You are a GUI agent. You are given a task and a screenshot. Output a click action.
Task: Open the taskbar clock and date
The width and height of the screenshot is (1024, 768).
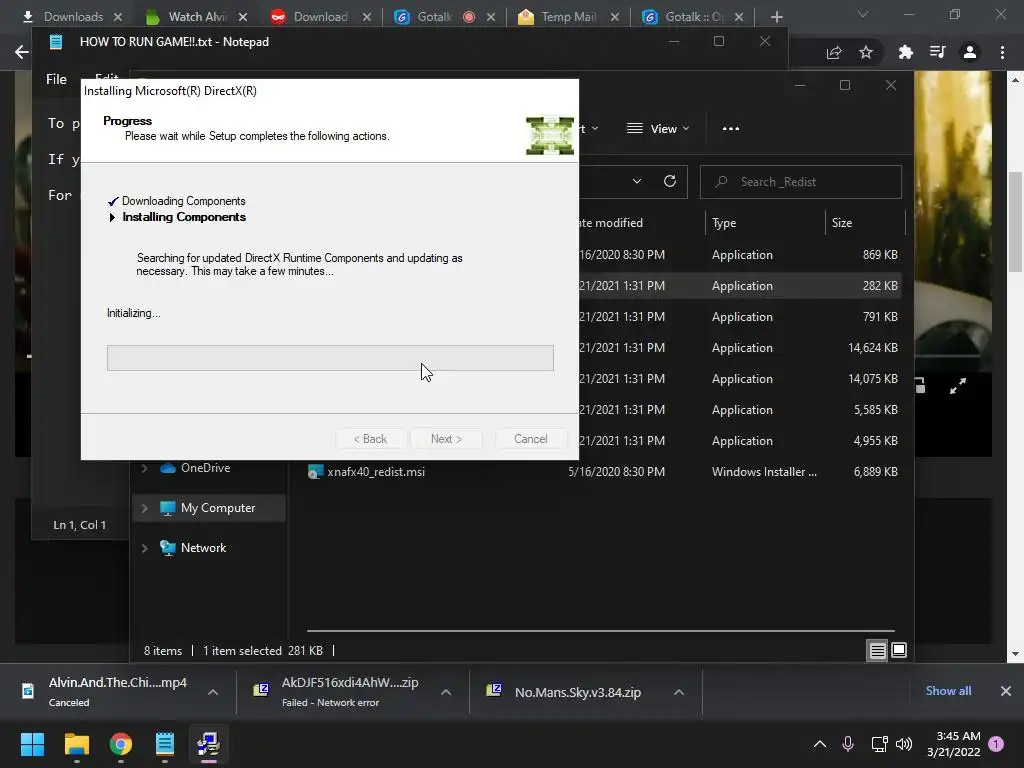point(953,744)
